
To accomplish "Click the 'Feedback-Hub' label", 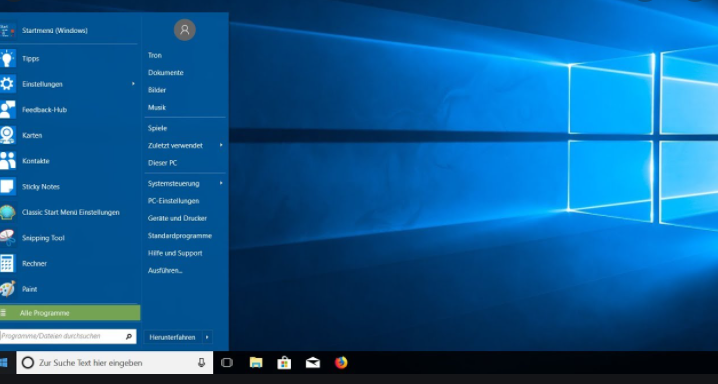I will coord(44,110).
